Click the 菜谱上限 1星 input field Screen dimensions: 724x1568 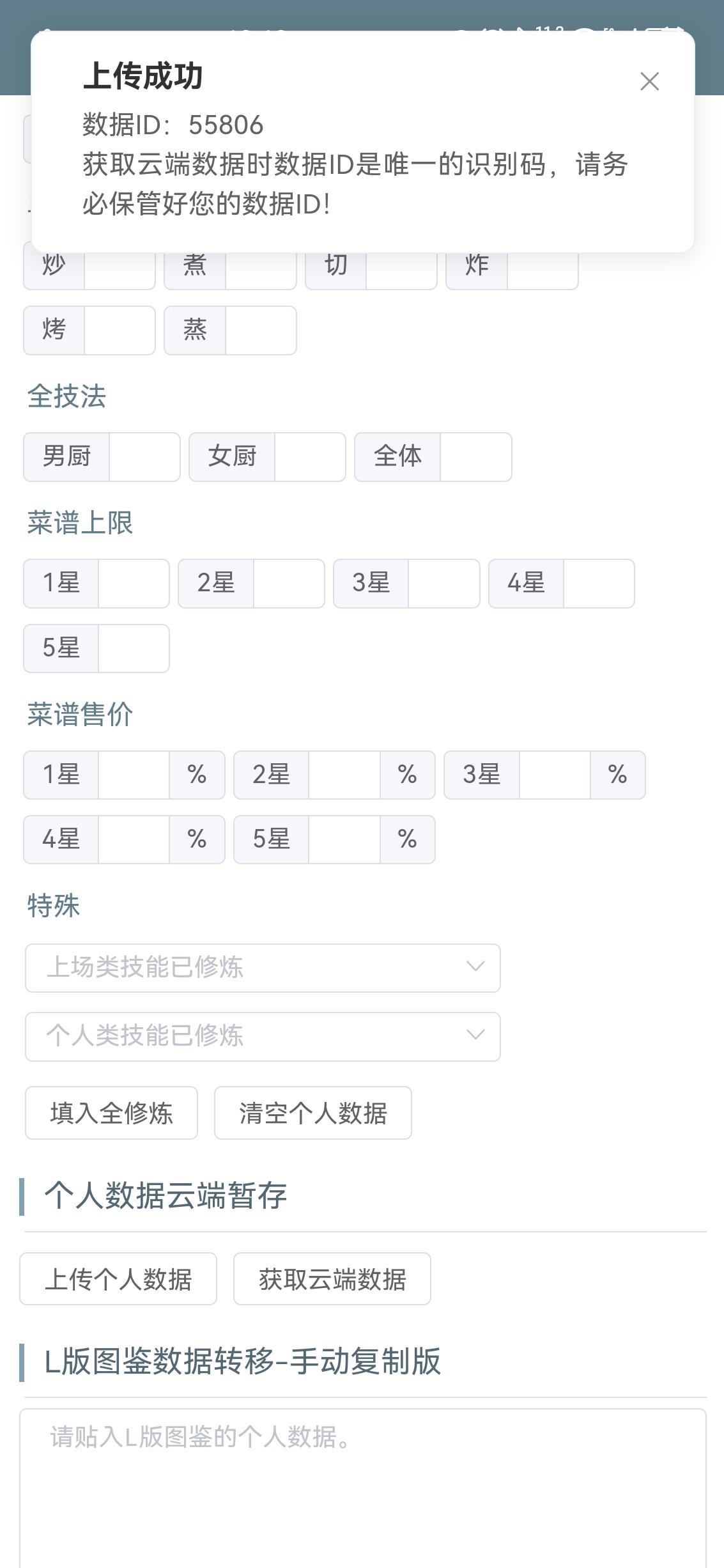click(134, 584)
